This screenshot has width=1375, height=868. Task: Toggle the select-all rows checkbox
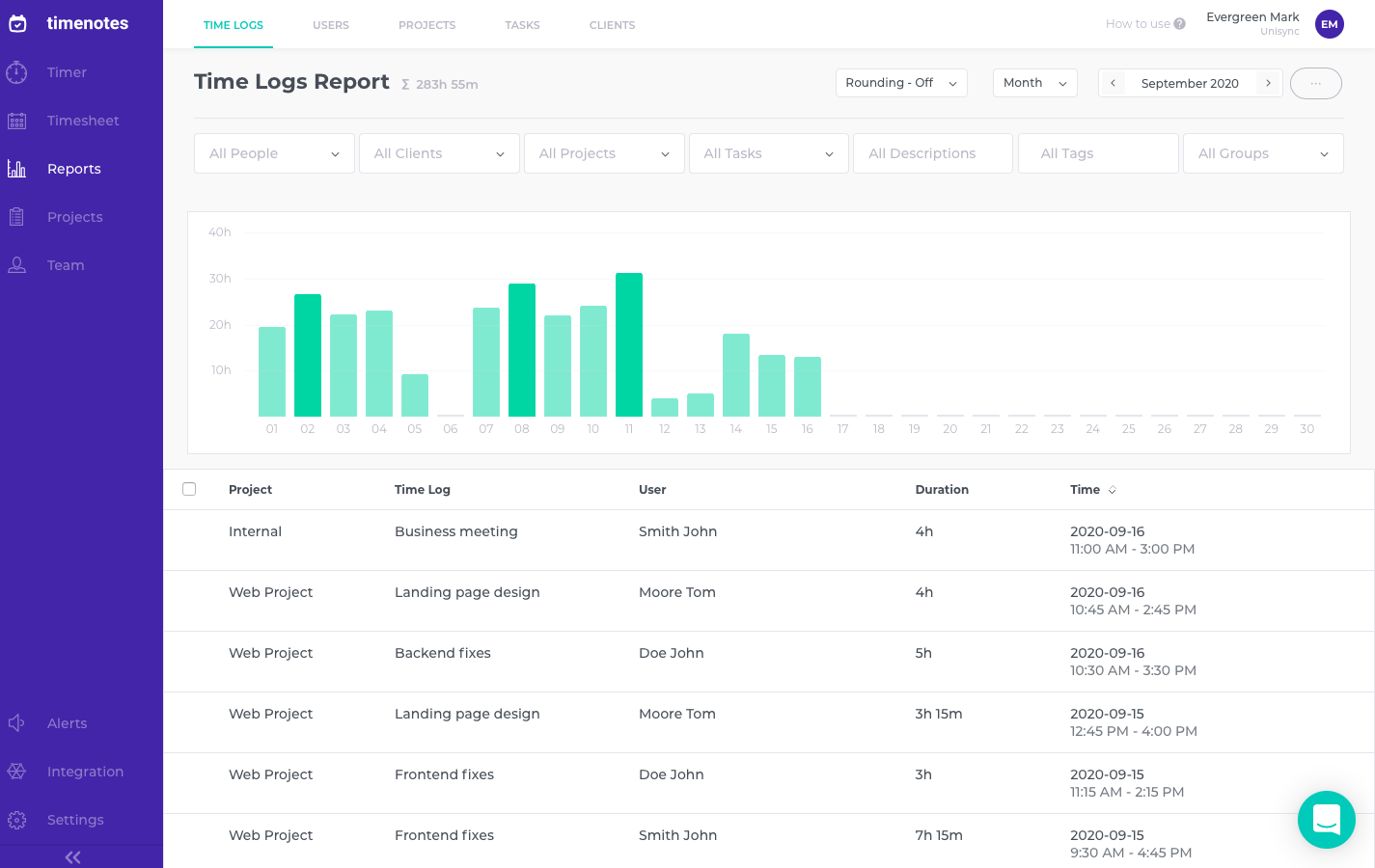[x=189, y=489]
